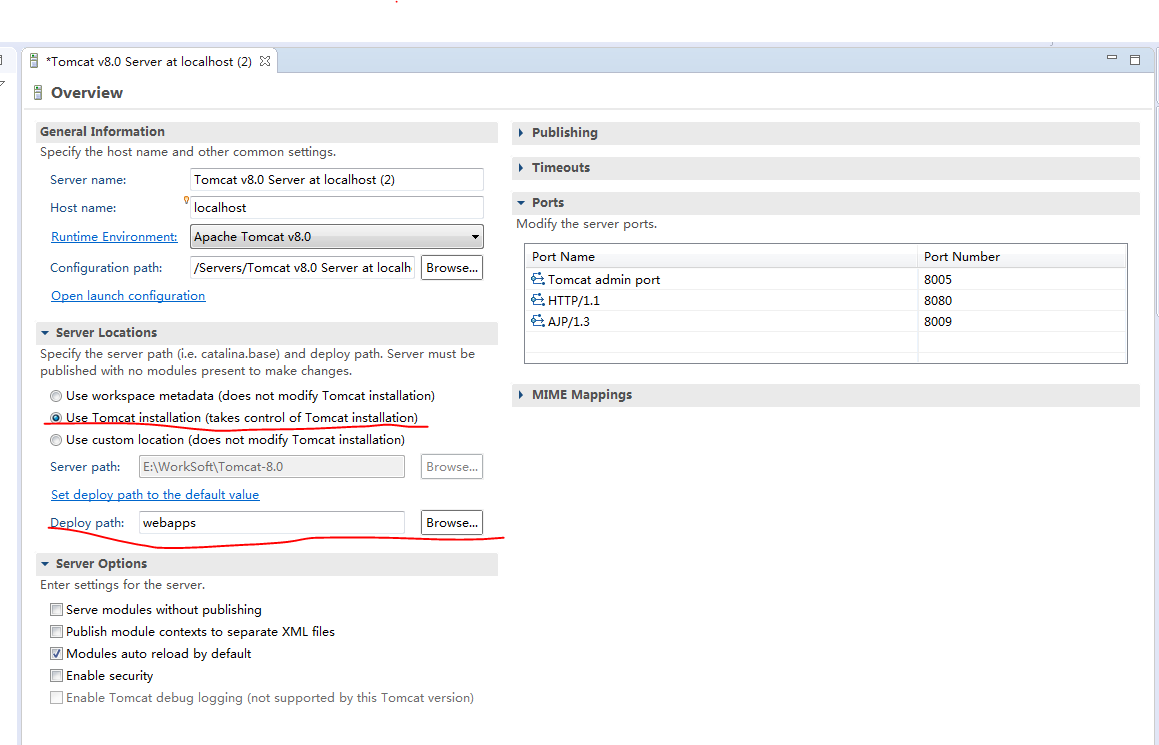The width and height of the screenshot is (1159, 745).
Task: Expand the MIME Mappings section
Action: [x=521, y=395]
